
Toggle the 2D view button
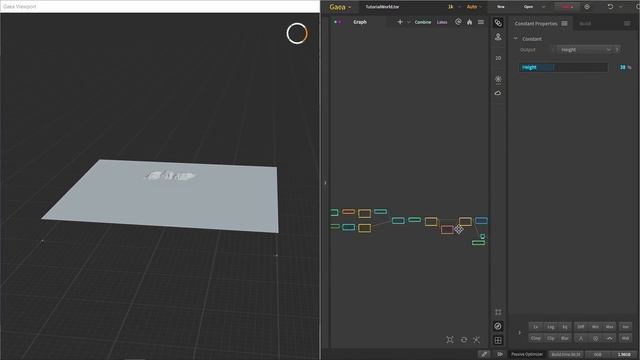(x=498, y=58)
